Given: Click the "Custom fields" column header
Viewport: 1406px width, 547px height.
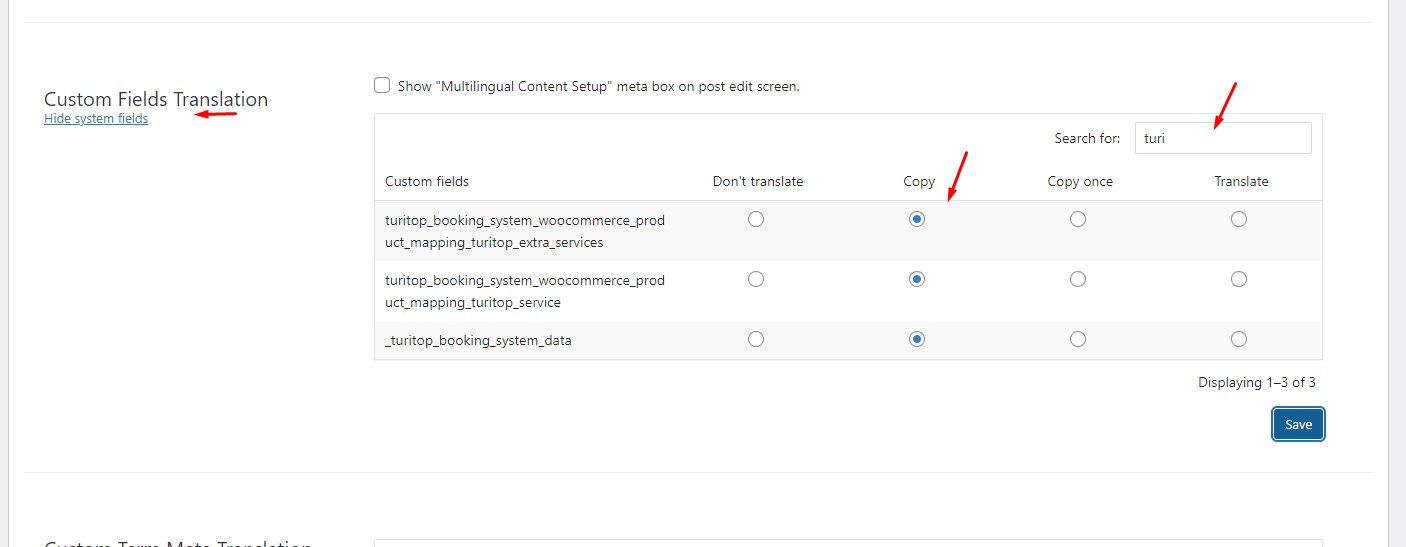Looking at the screenshot, I should point(427,182).
